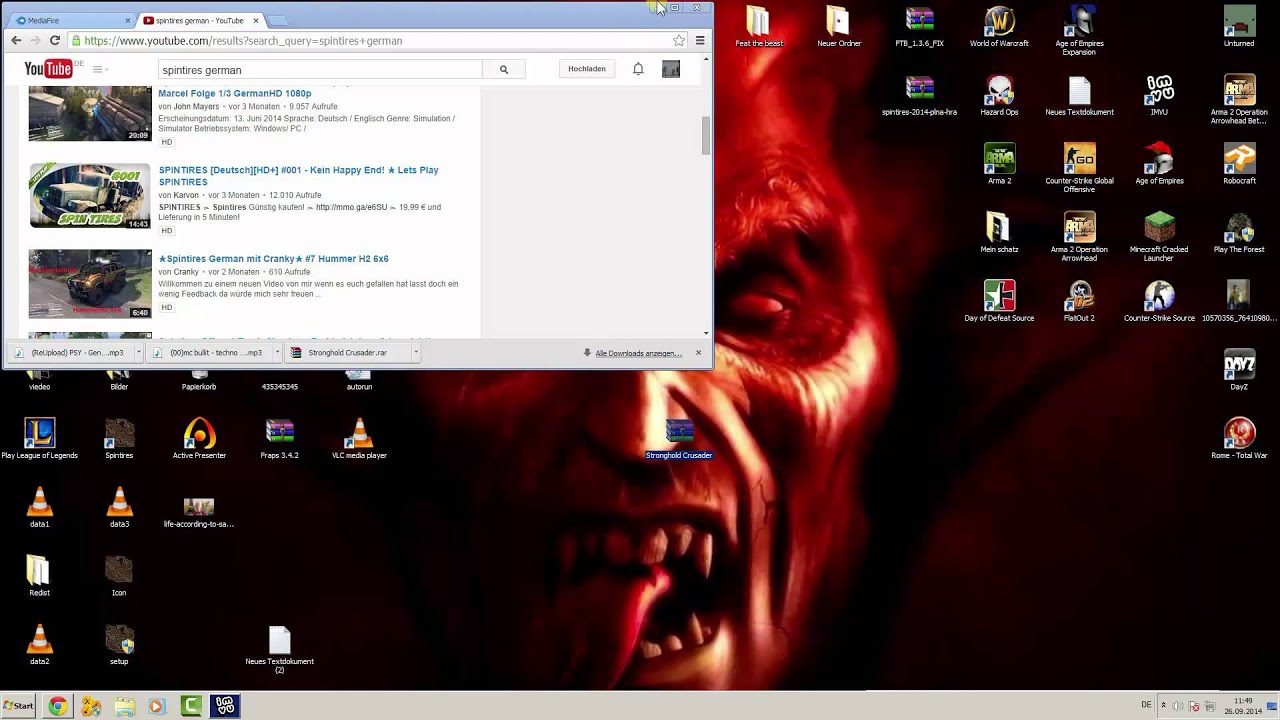
Task: Click the YouTube logo
Action: click(x=49, y=69)
